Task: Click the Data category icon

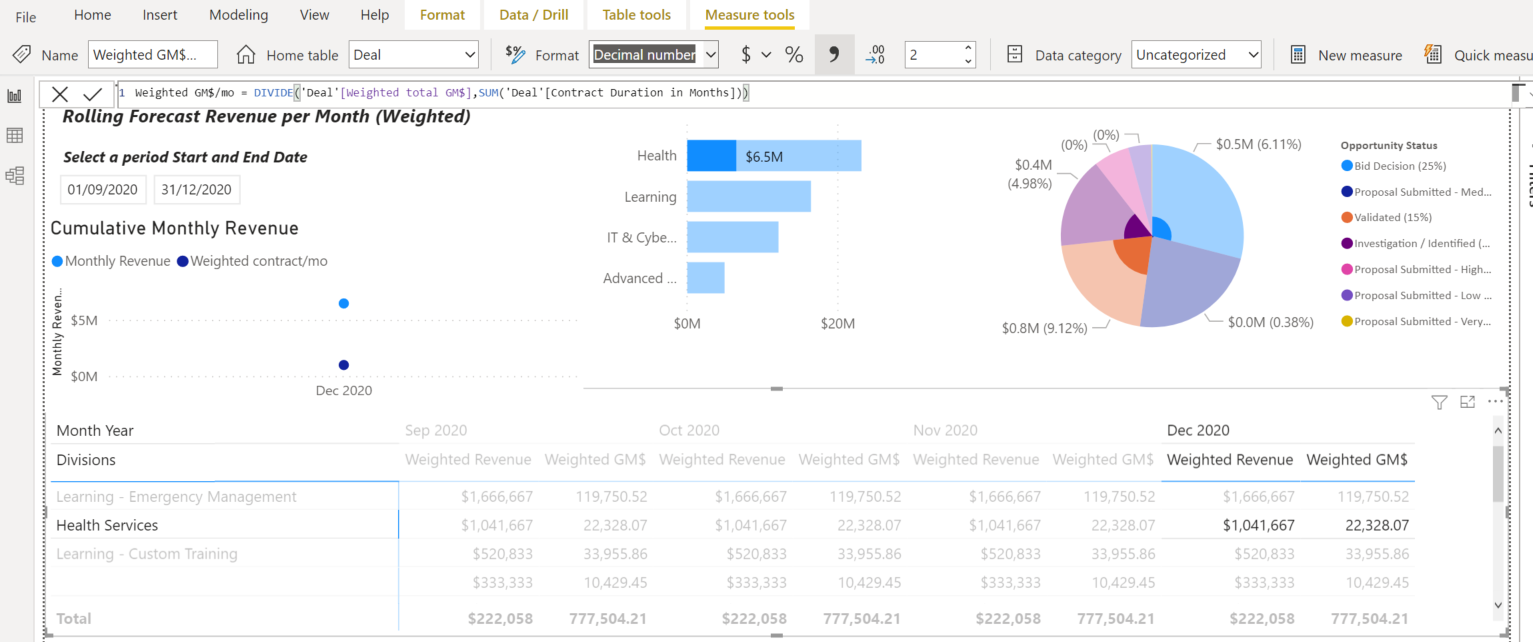Action: [1015, 55]
